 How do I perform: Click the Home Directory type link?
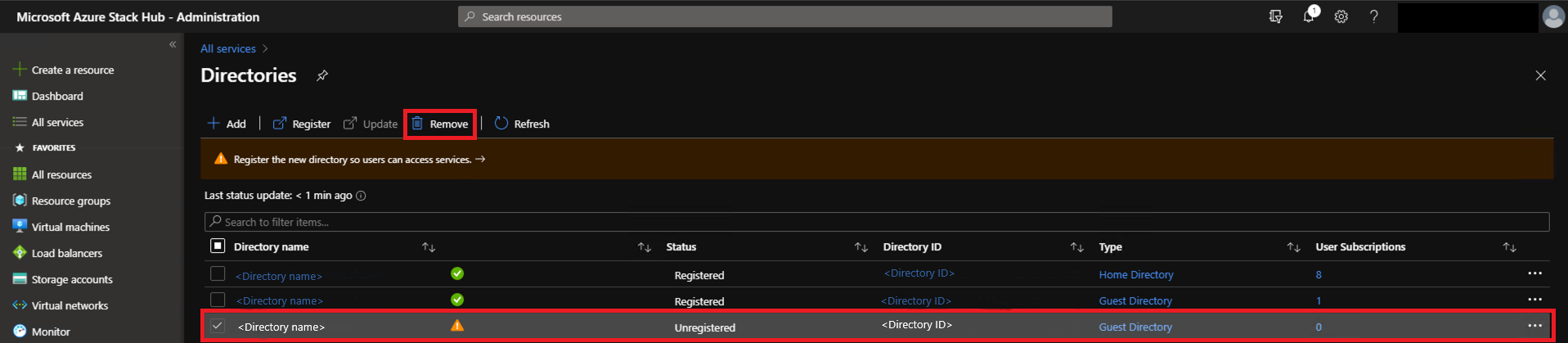[x=1136, y=275]
